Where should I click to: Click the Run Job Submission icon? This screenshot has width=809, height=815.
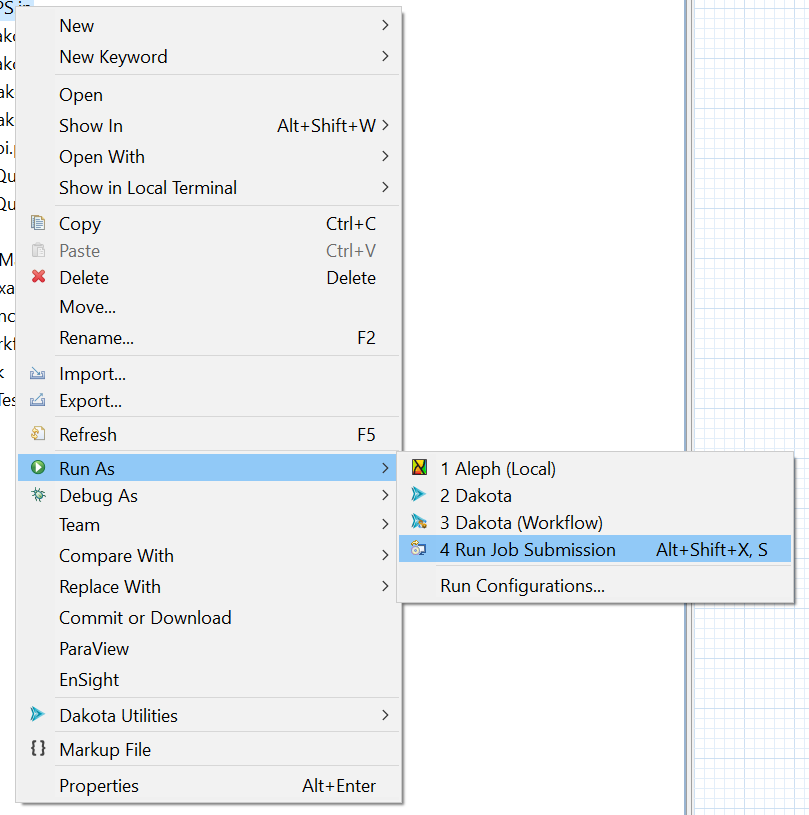[419, 549]
